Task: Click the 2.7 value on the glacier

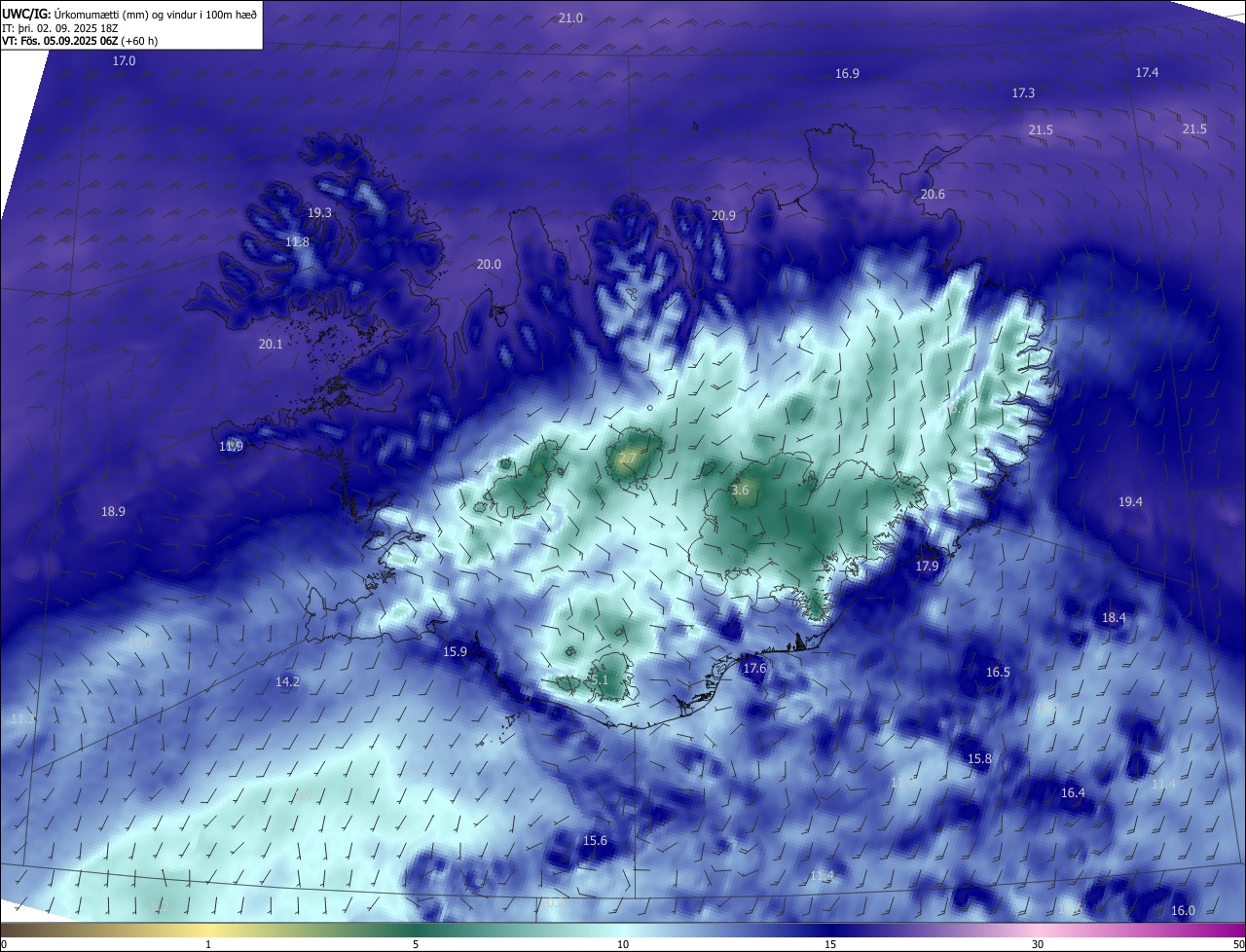Action: tap(628, 458)
